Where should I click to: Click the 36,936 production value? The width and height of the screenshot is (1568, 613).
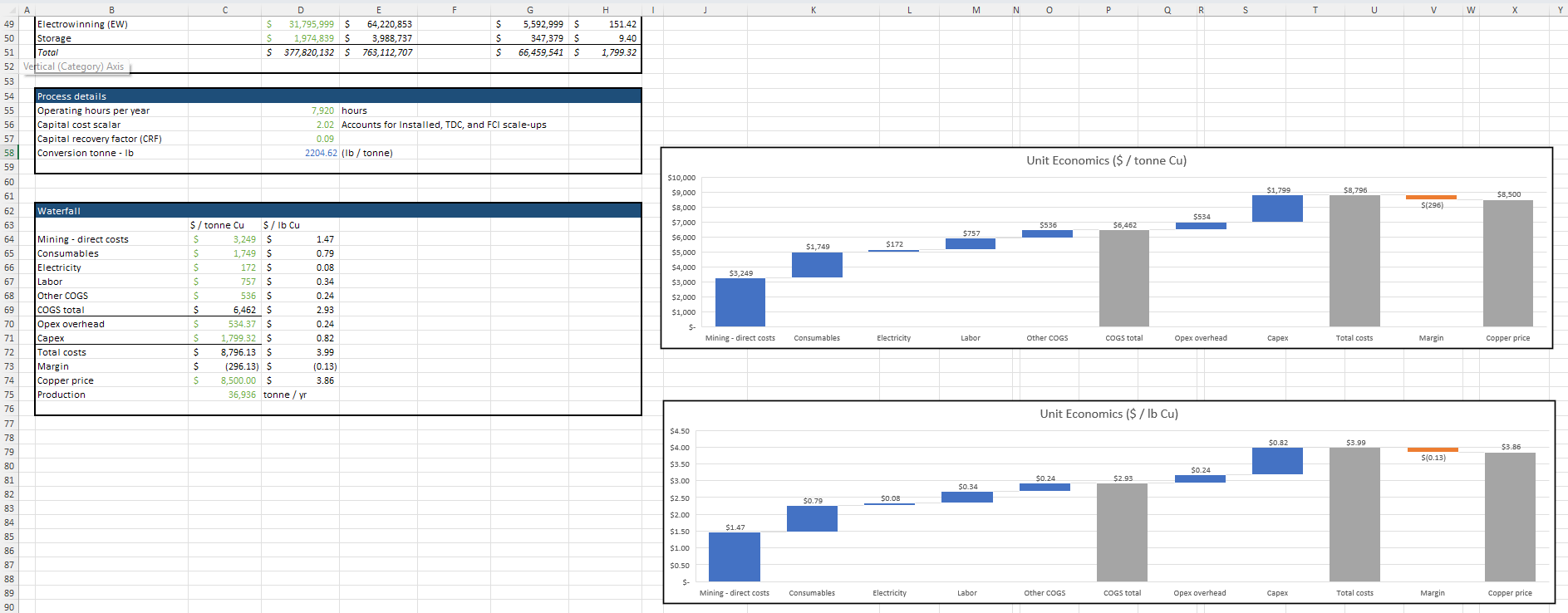coord(224,395)
